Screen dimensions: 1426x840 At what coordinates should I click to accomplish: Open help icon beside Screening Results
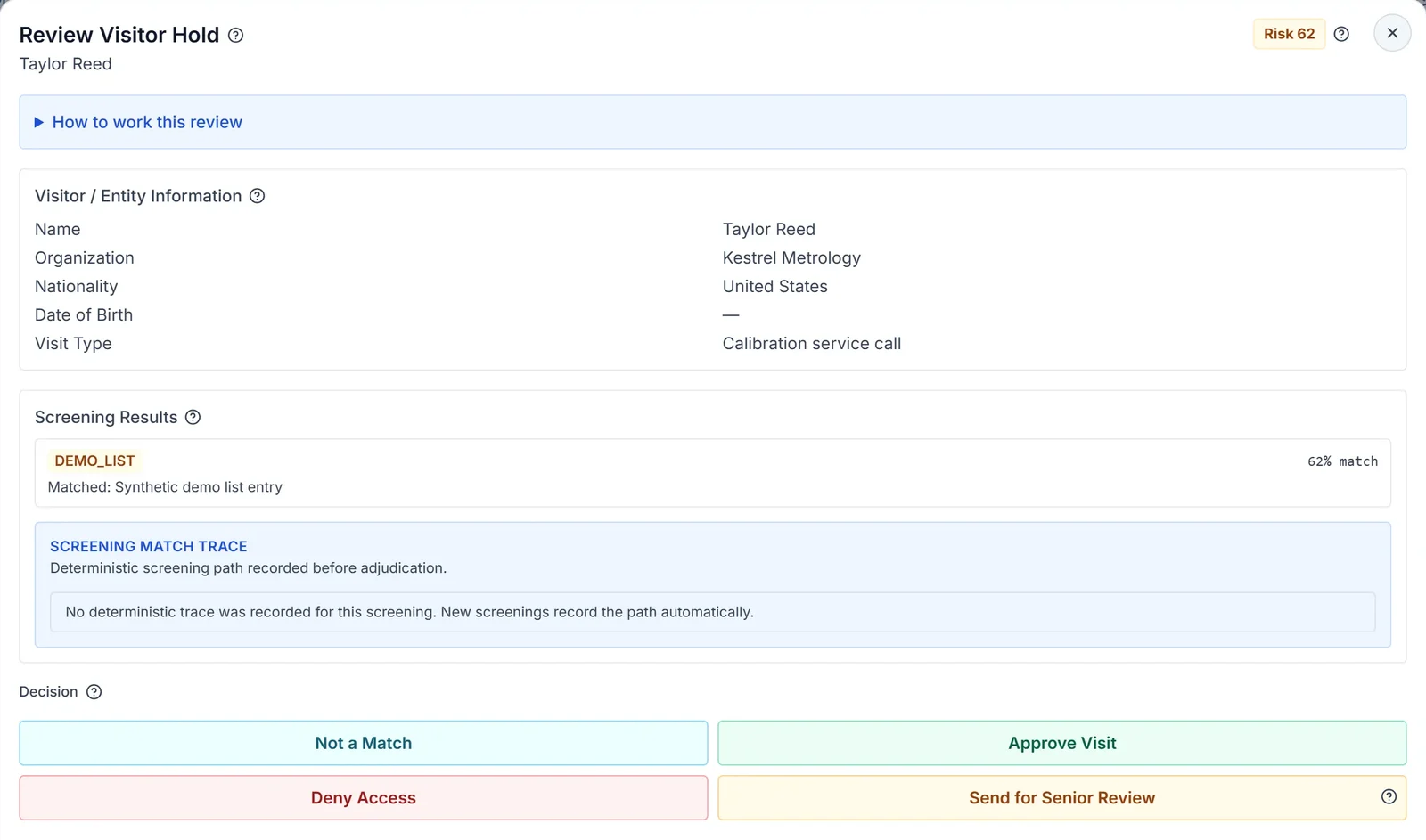[x=193, y=417]
